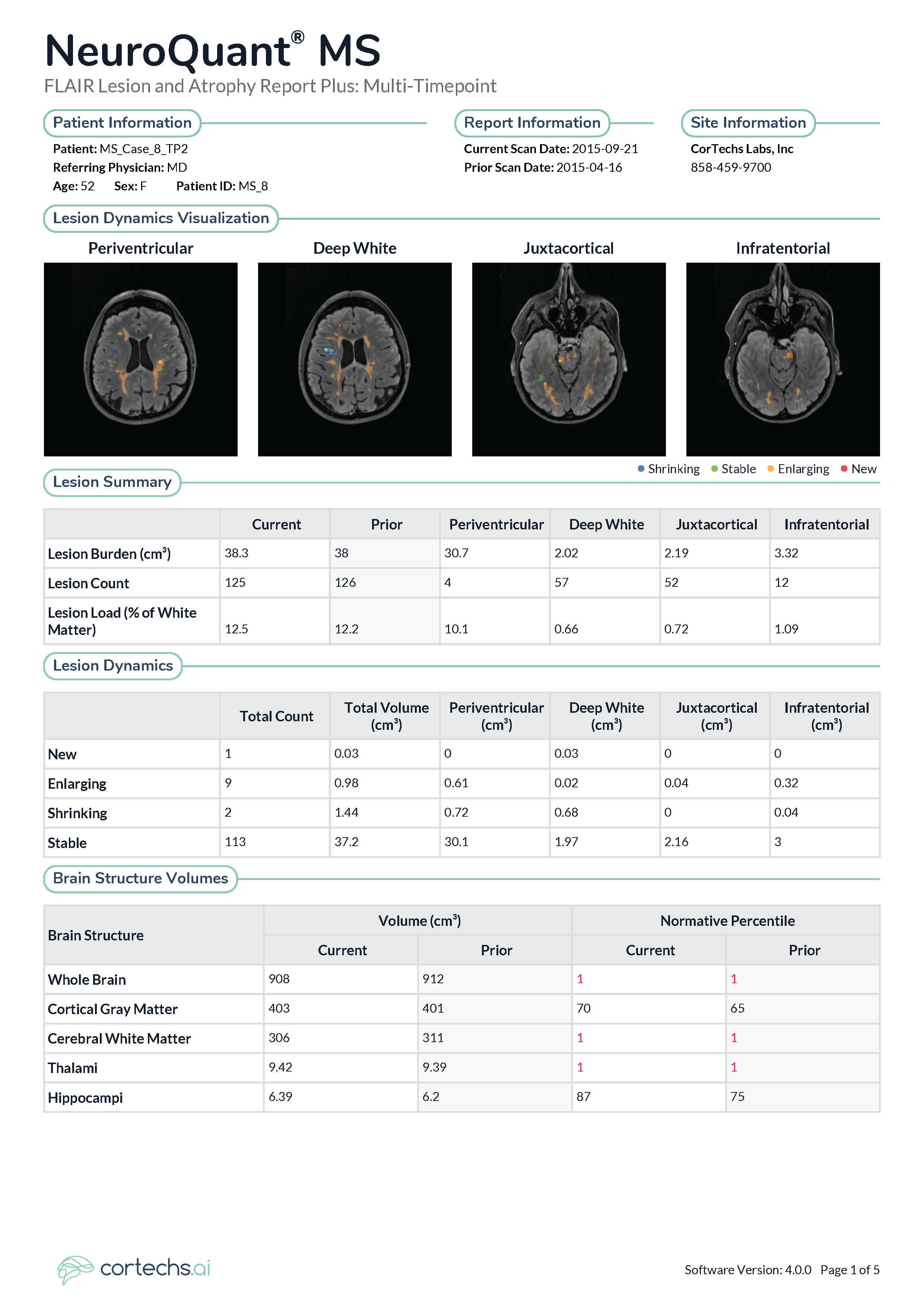Click Periventricular Lesion Burden 30.7
Viewport: 924px width, 1307px height.
pos(456,553)
